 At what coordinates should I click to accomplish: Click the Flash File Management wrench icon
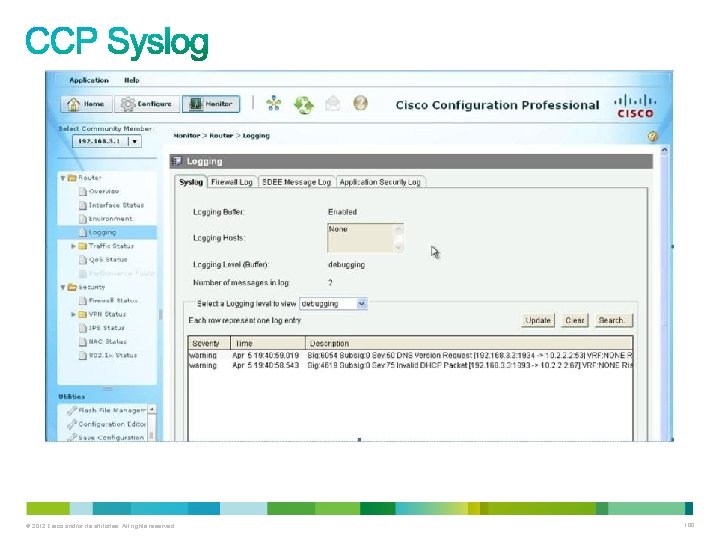point(72,410)
